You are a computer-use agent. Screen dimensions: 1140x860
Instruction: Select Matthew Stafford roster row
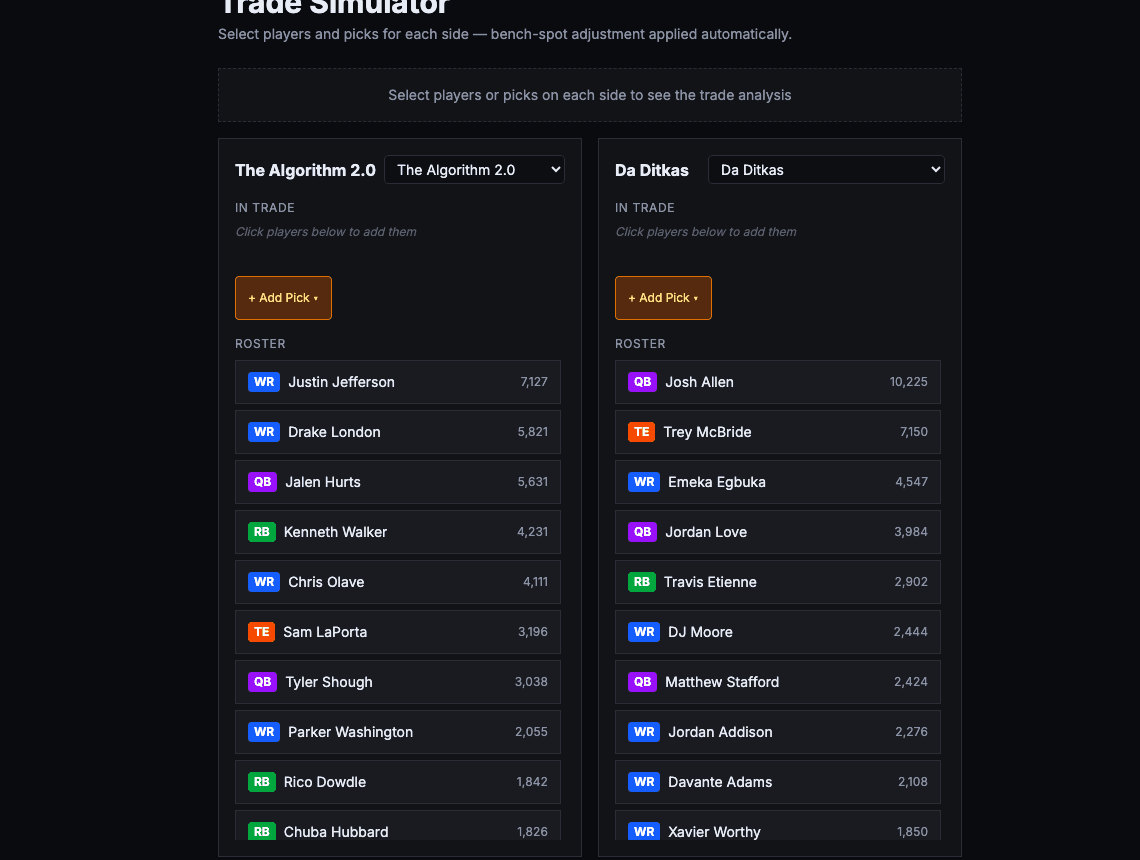[778, 682]
